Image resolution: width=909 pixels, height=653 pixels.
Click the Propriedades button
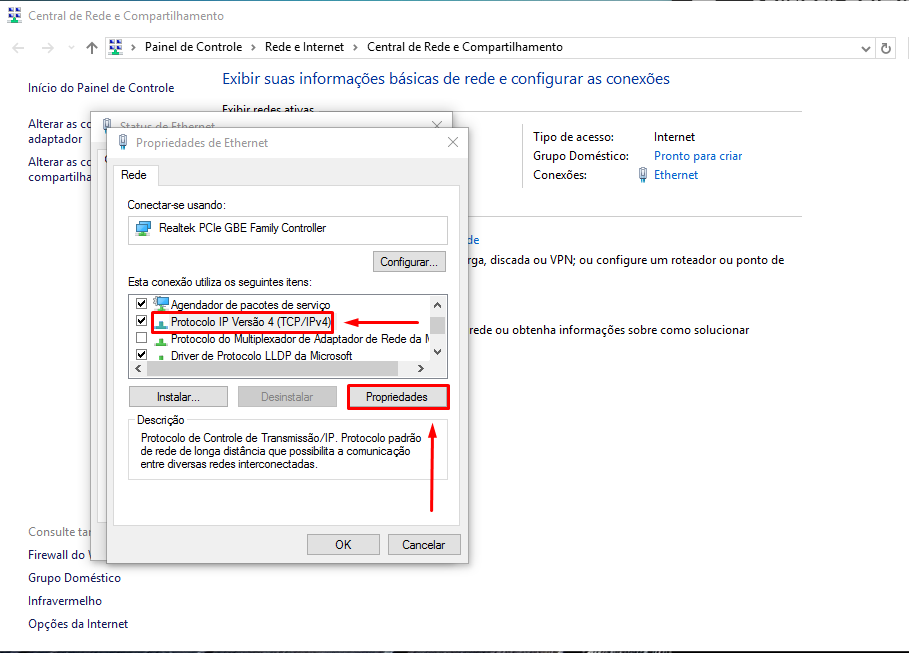pos(397,397)
